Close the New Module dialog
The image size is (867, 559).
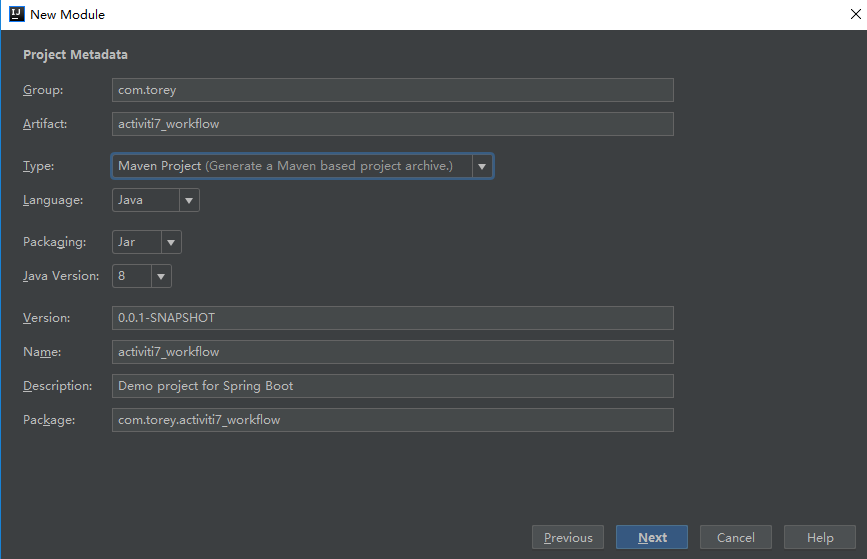coord(855,14)
